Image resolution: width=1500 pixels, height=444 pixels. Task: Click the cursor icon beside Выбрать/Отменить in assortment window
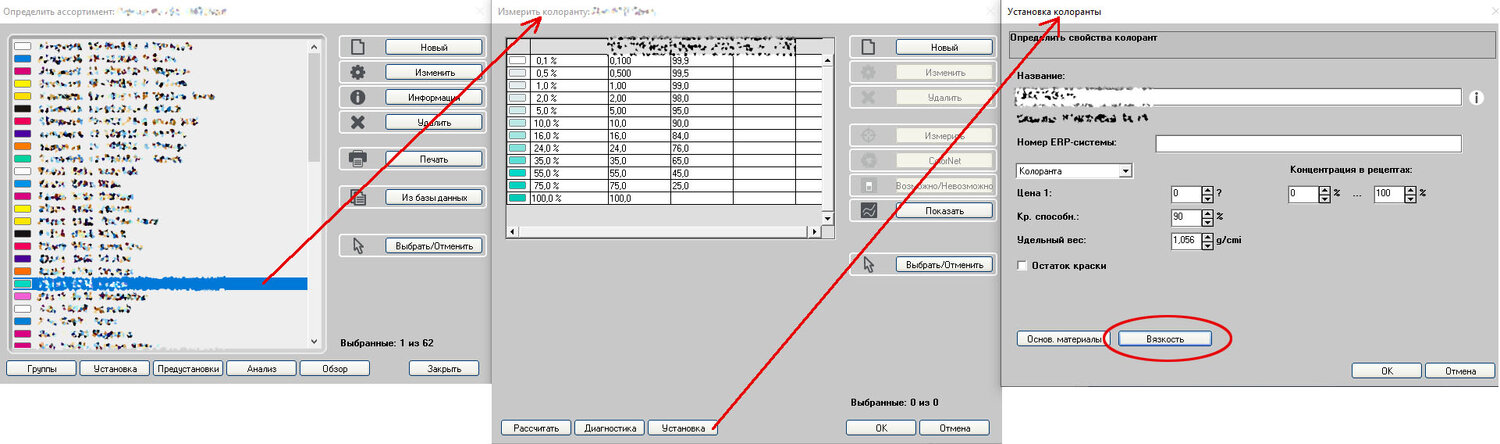pos(357,245)
